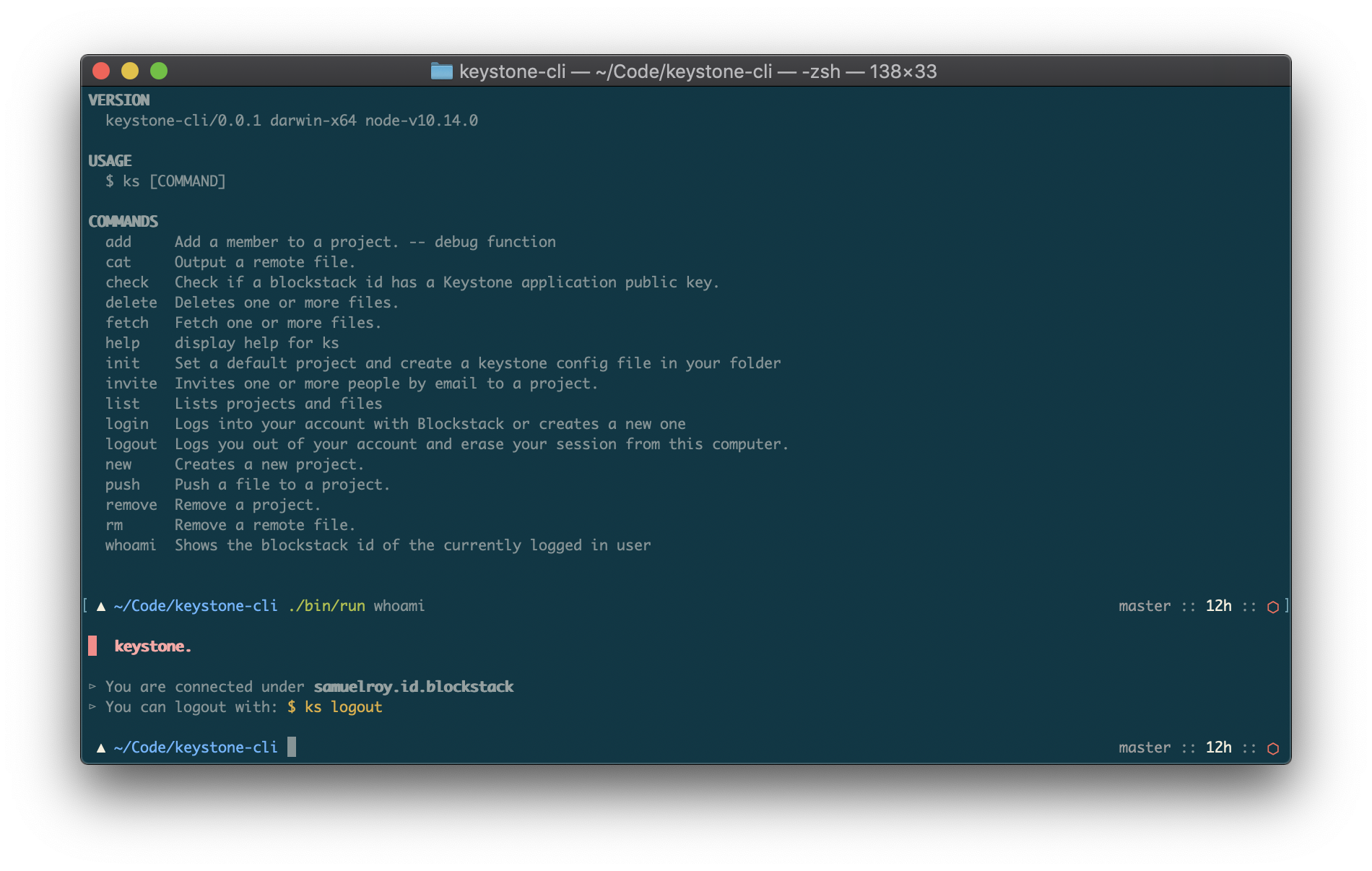Click the 'master' branch label on bottom line

click(1145, 747)
